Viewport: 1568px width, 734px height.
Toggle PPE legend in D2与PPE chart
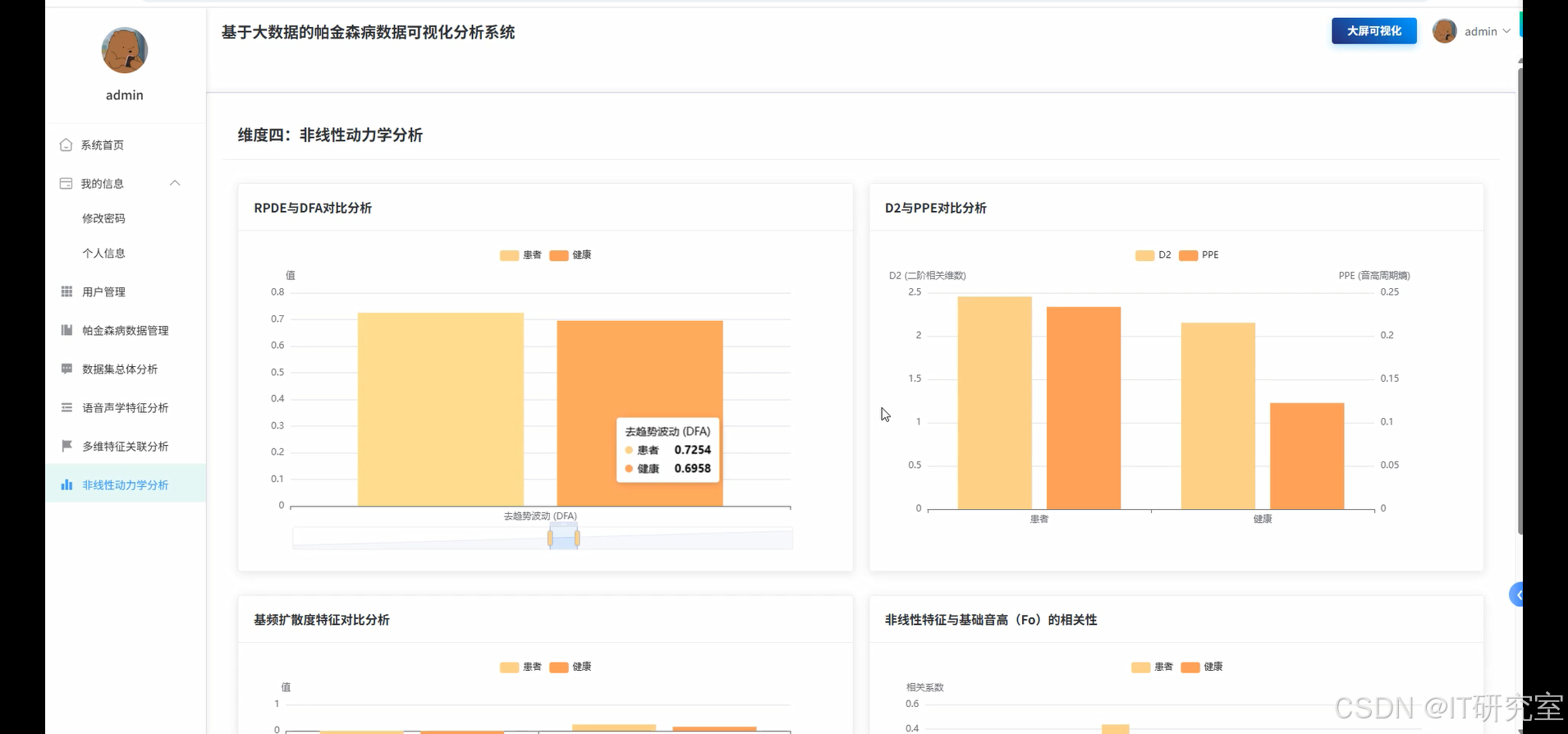(1199, 255)
